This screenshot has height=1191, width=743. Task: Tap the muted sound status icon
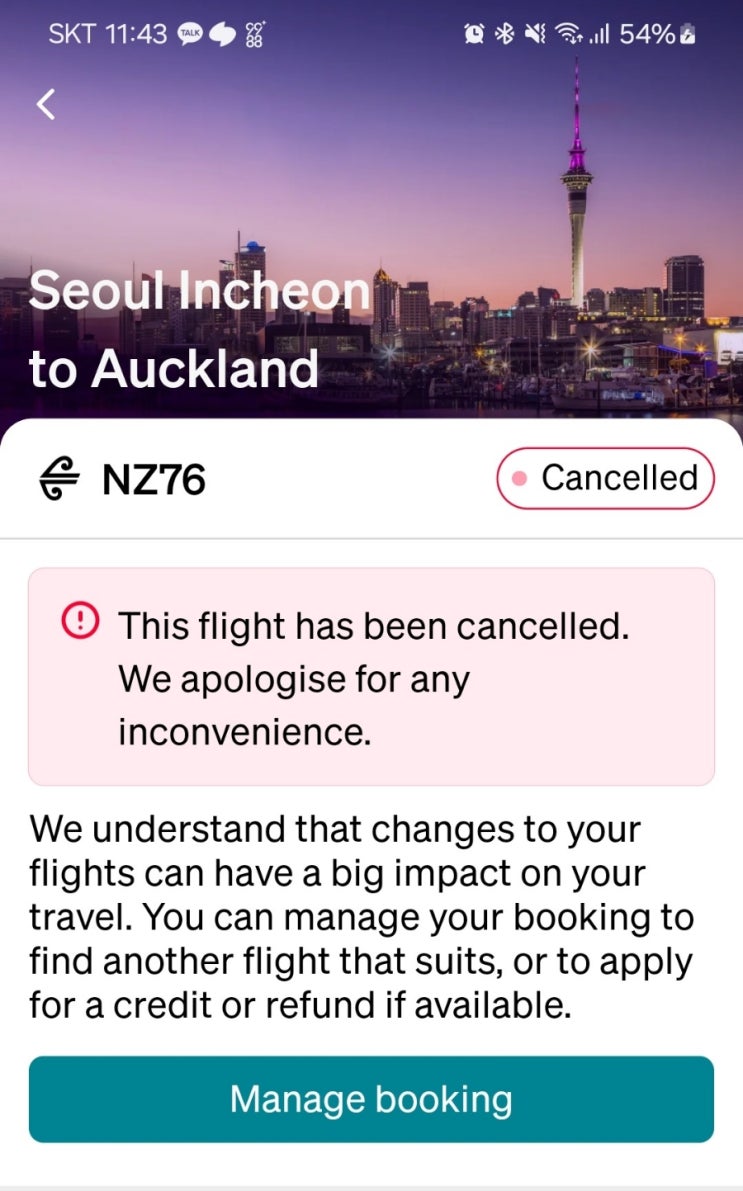point(535,34)
